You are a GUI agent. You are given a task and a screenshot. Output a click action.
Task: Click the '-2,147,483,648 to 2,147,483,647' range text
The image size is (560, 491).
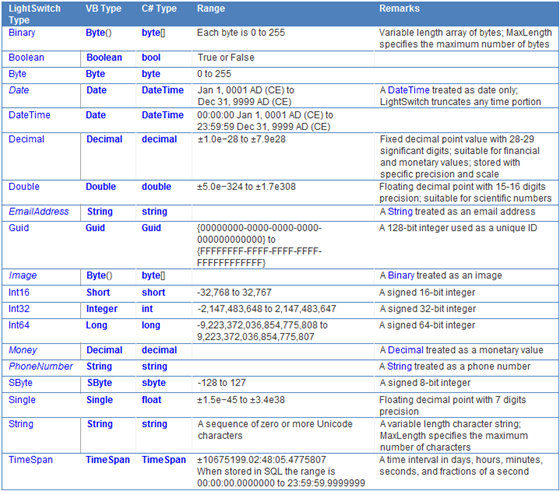(x=267, y=309)
